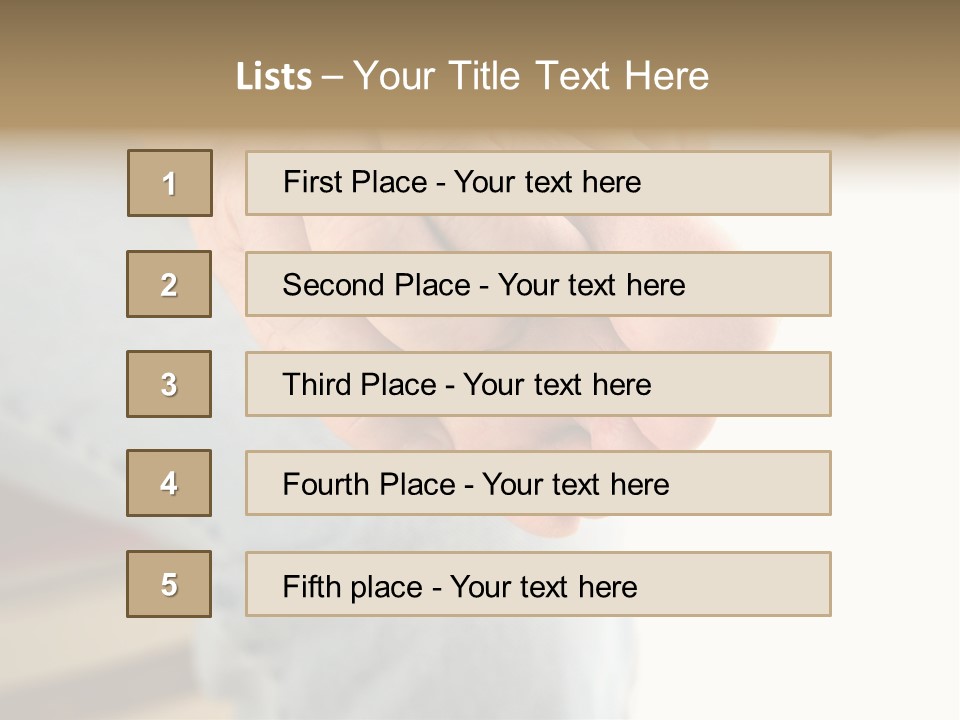
Task: Click the slide title text
Action: (472, 76)
